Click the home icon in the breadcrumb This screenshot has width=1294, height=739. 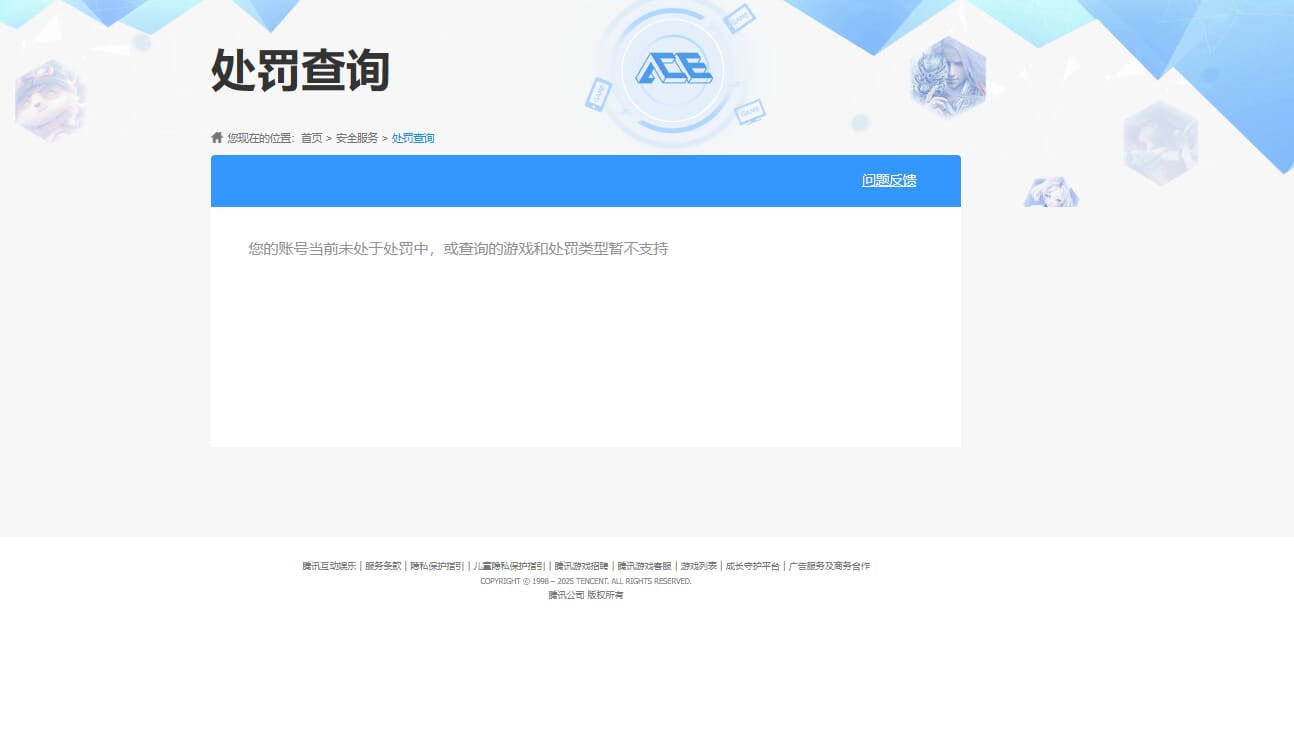click(217, 137)
